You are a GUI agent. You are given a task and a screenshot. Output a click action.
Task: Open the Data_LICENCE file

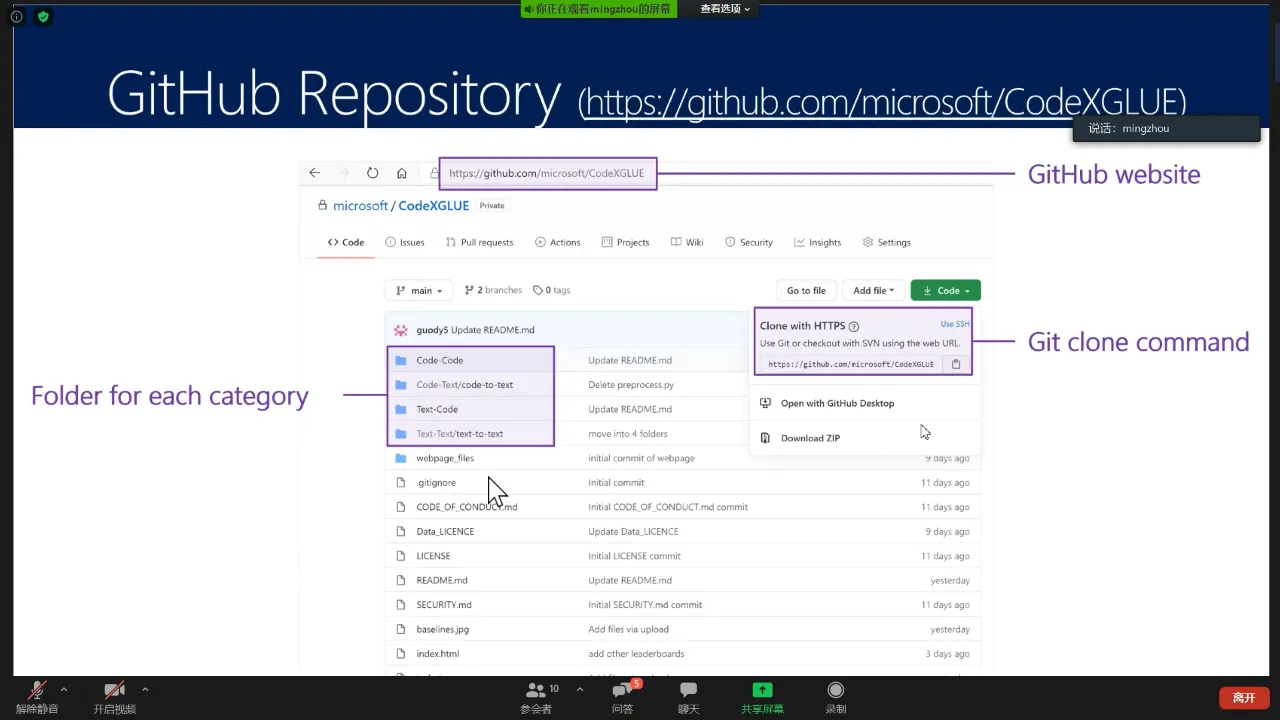tap(445, 531)
